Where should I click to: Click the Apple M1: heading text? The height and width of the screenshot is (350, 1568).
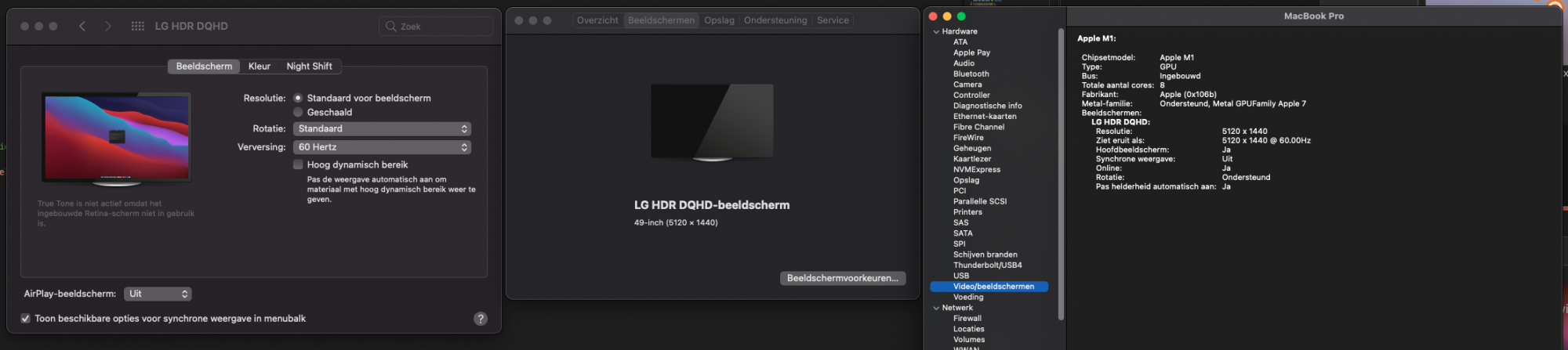1096,38
